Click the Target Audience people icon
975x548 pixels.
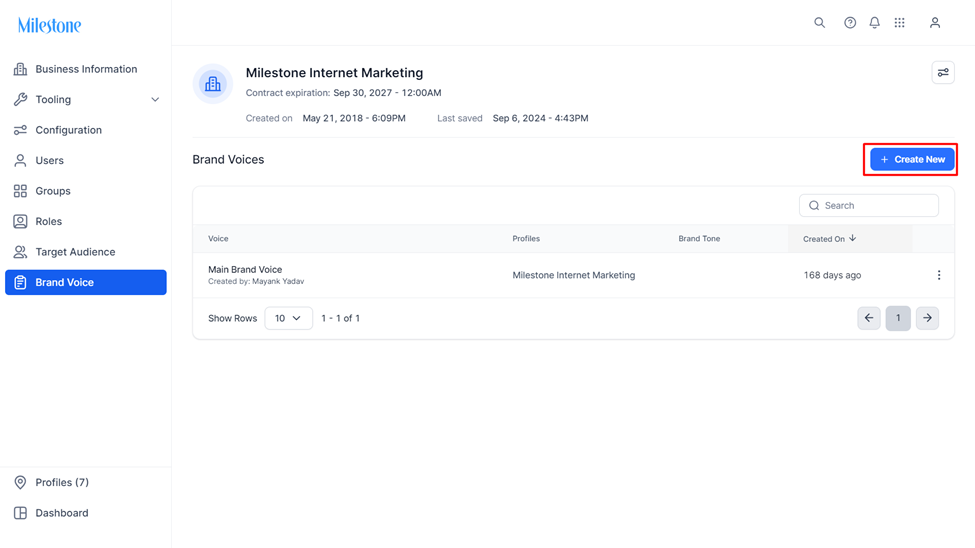[x=21, y=252]
